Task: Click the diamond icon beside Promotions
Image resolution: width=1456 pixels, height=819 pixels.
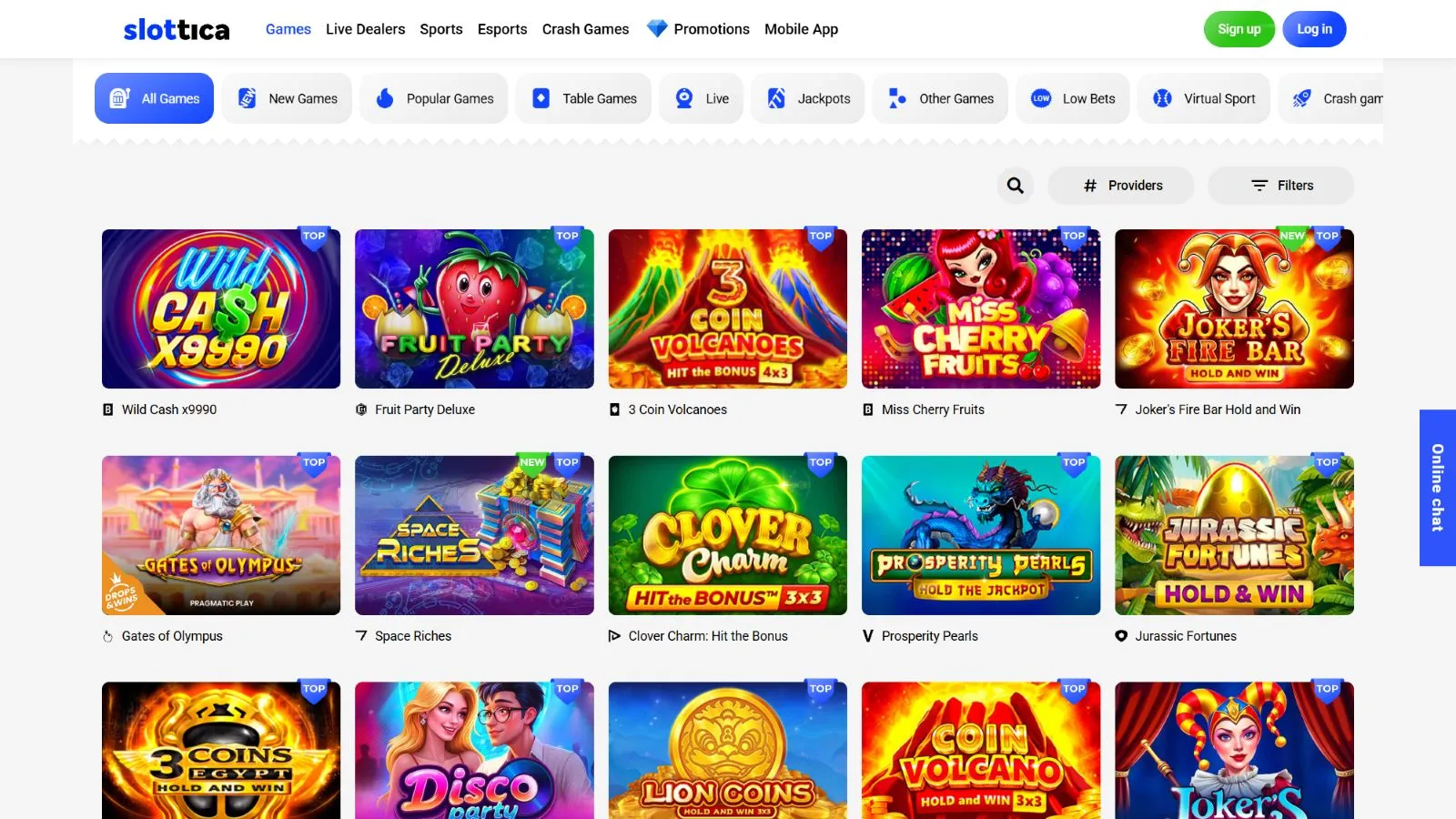Action: tap(656, 29)
